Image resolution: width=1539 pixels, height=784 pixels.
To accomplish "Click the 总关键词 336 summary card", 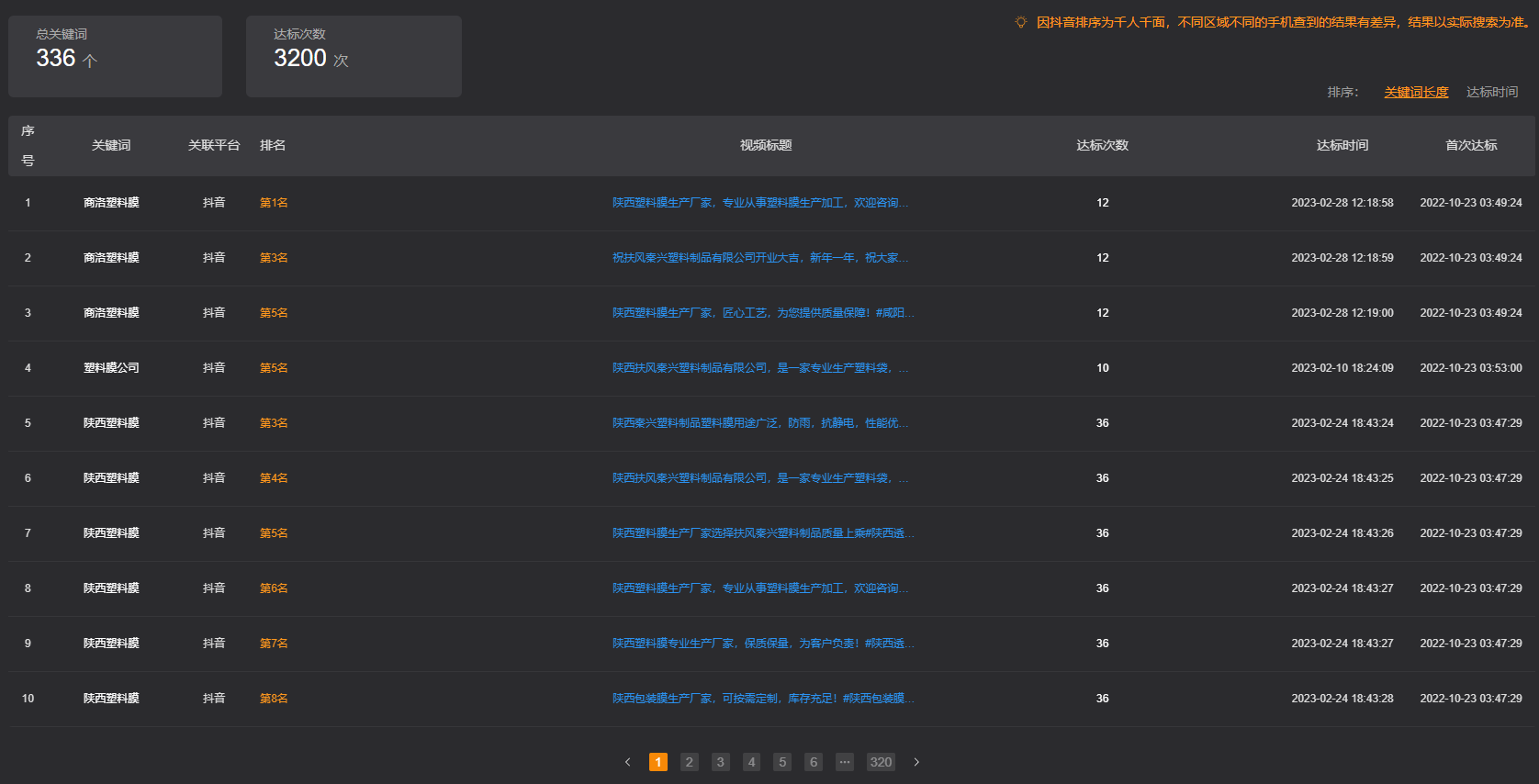I will 115,56.
